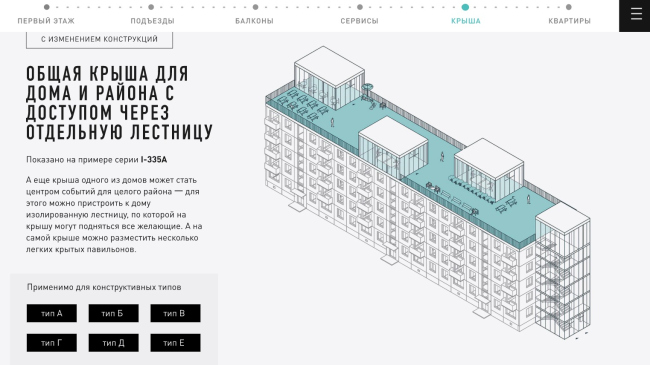
Task: Select the тип В button
Action: [175, 313]
